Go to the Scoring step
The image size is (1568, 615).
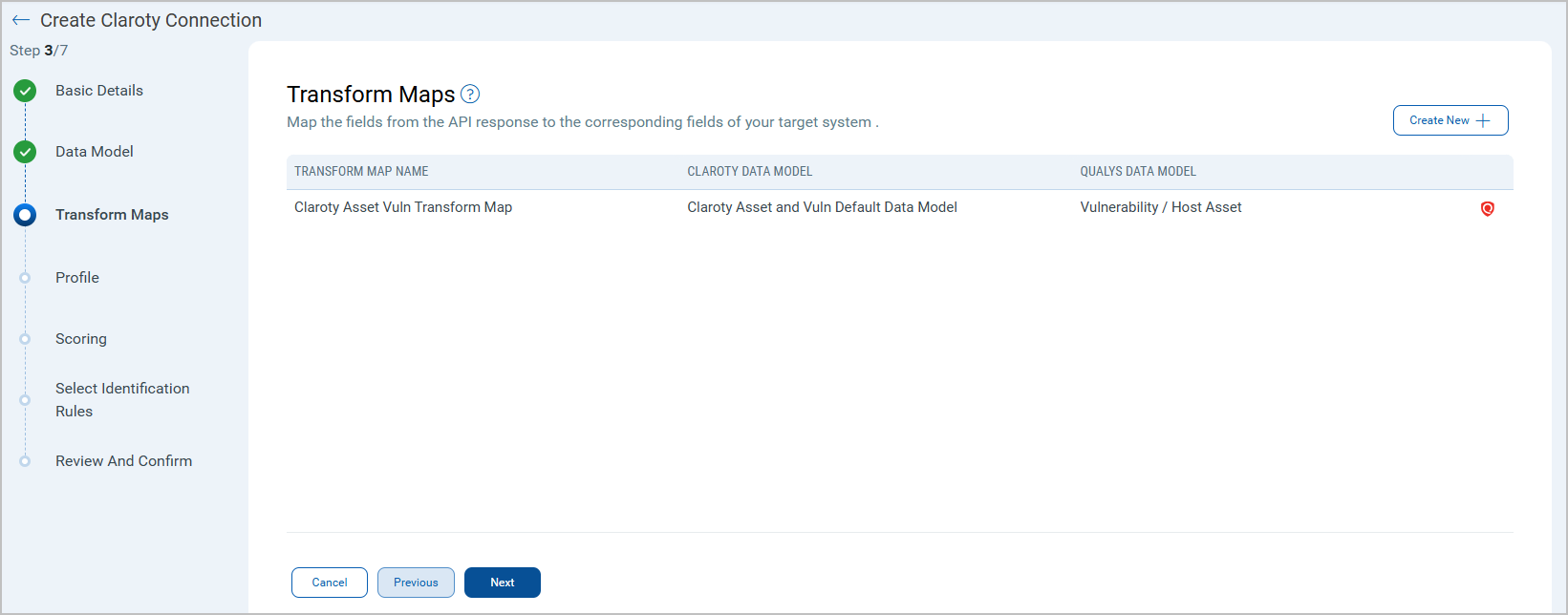[x=81, y=339]
